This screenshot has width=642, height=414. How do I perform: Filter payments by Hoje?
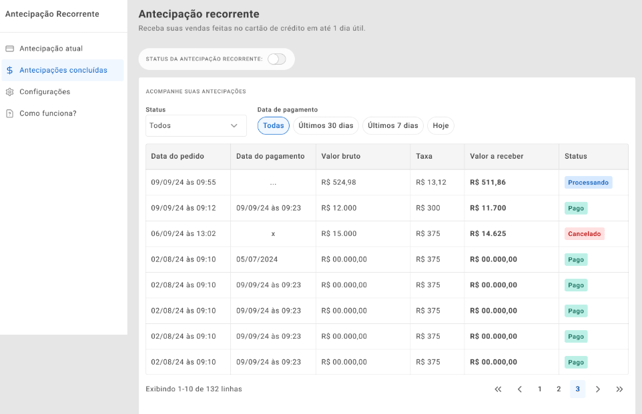[441, 126]
